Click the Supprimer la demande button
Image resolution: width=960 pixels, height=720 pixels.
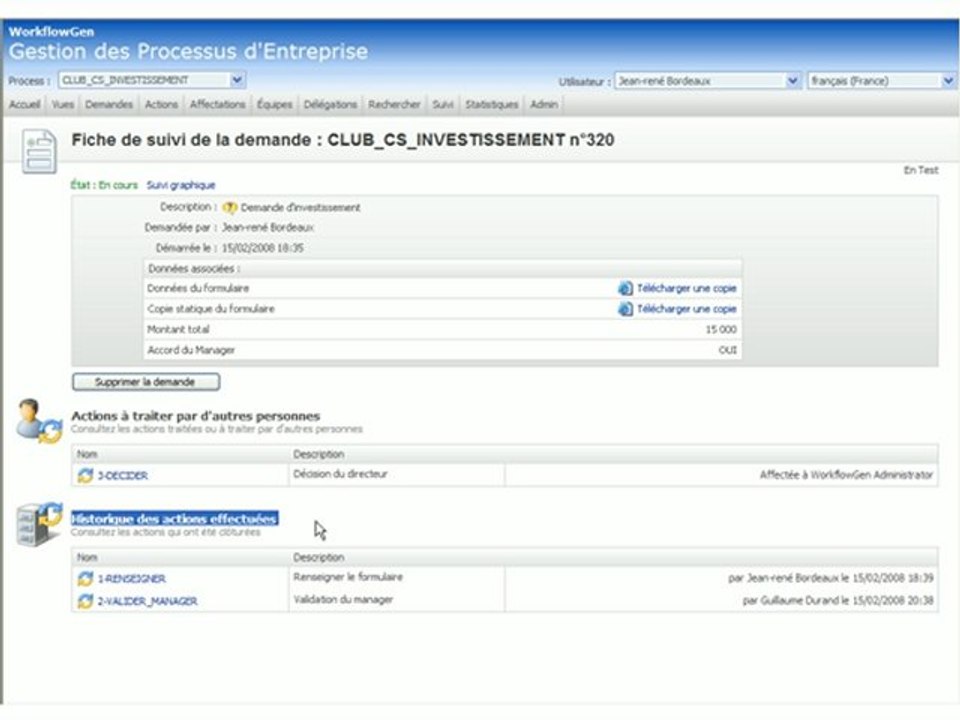tap(146, 382)
